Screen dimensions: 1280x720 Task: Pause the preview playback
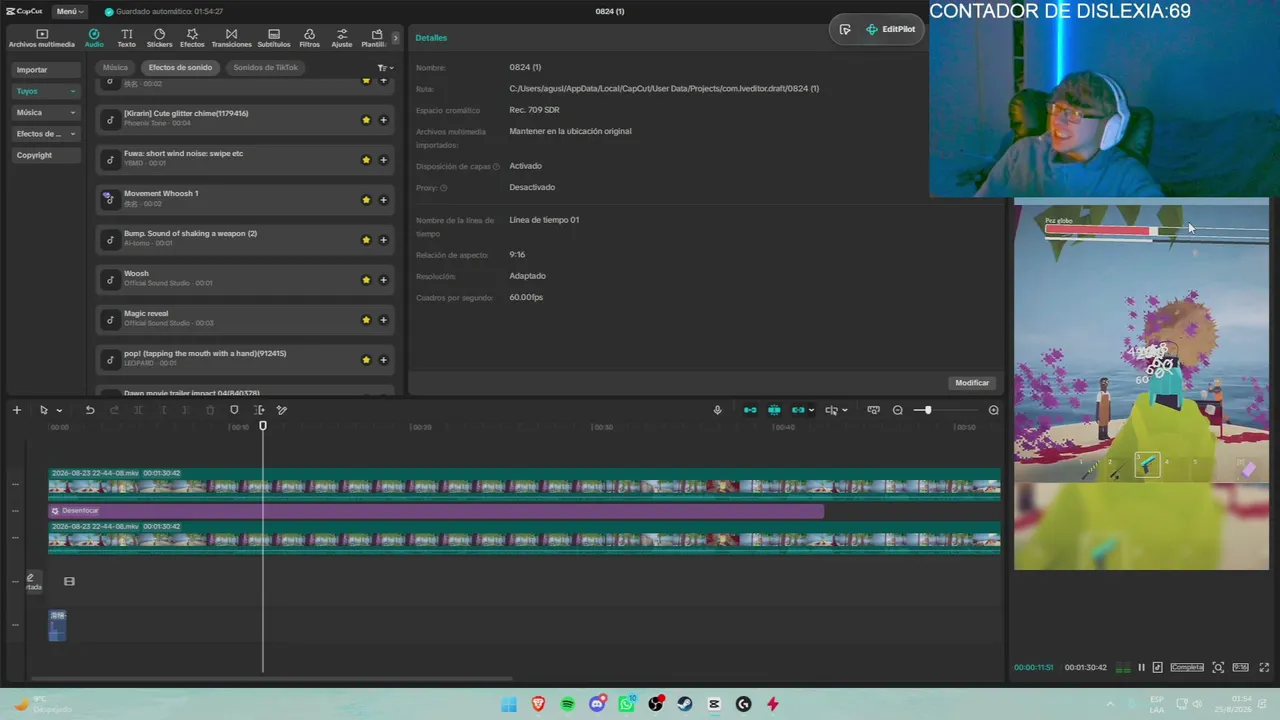pos(1141,667)
